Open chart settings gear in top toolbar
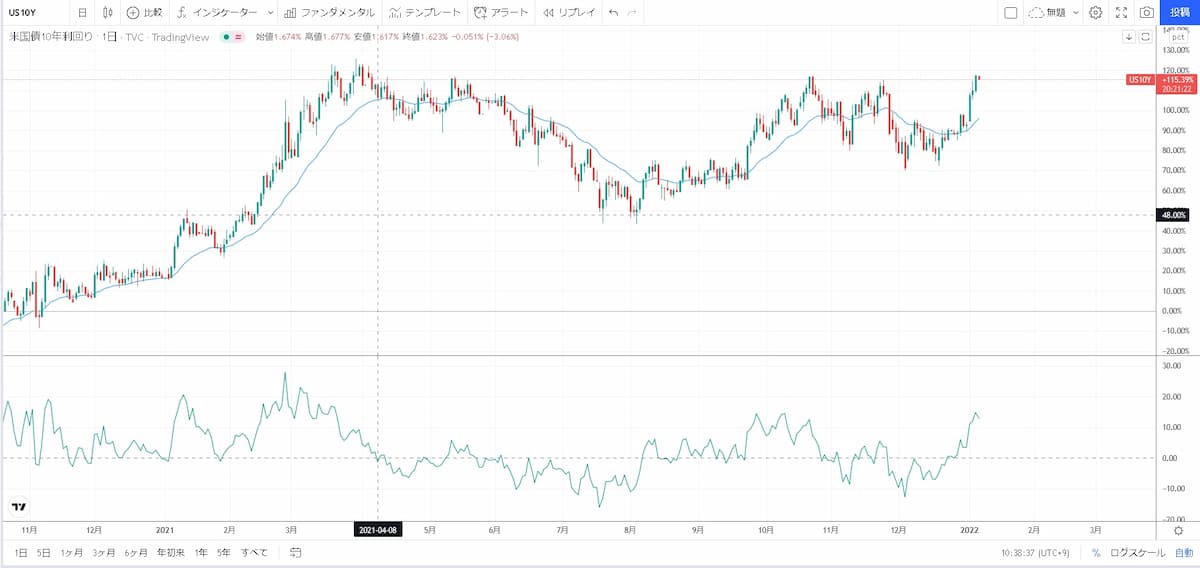 point(1096,13)
